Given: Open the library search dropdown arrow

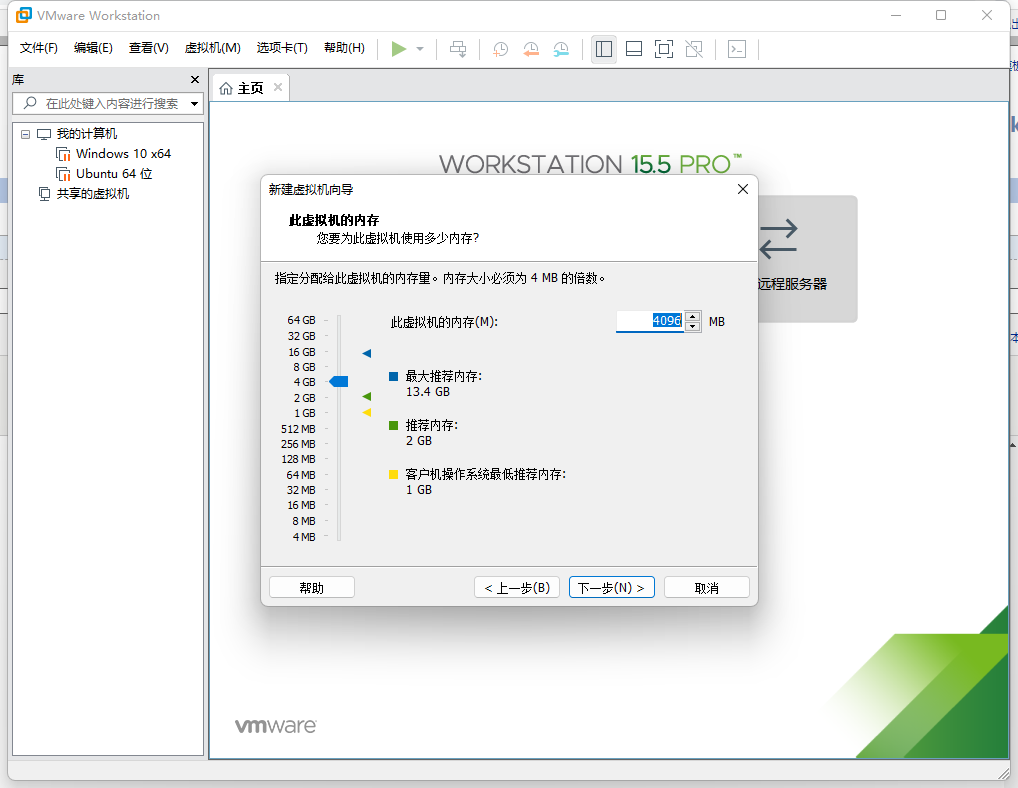Looking at the screenshot, I should click(x=194, y=104).
